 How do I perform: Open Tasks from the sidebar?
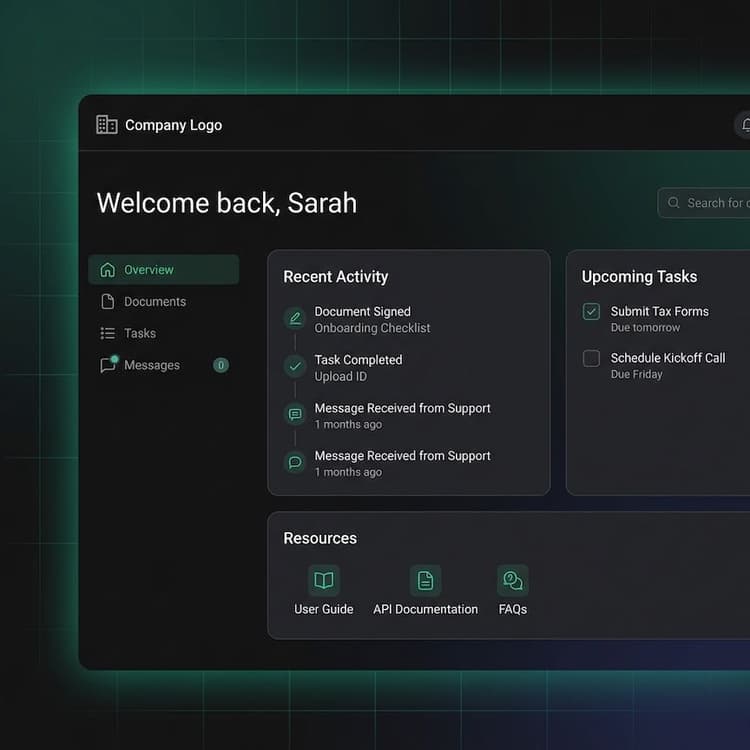[x=139, y=334]
